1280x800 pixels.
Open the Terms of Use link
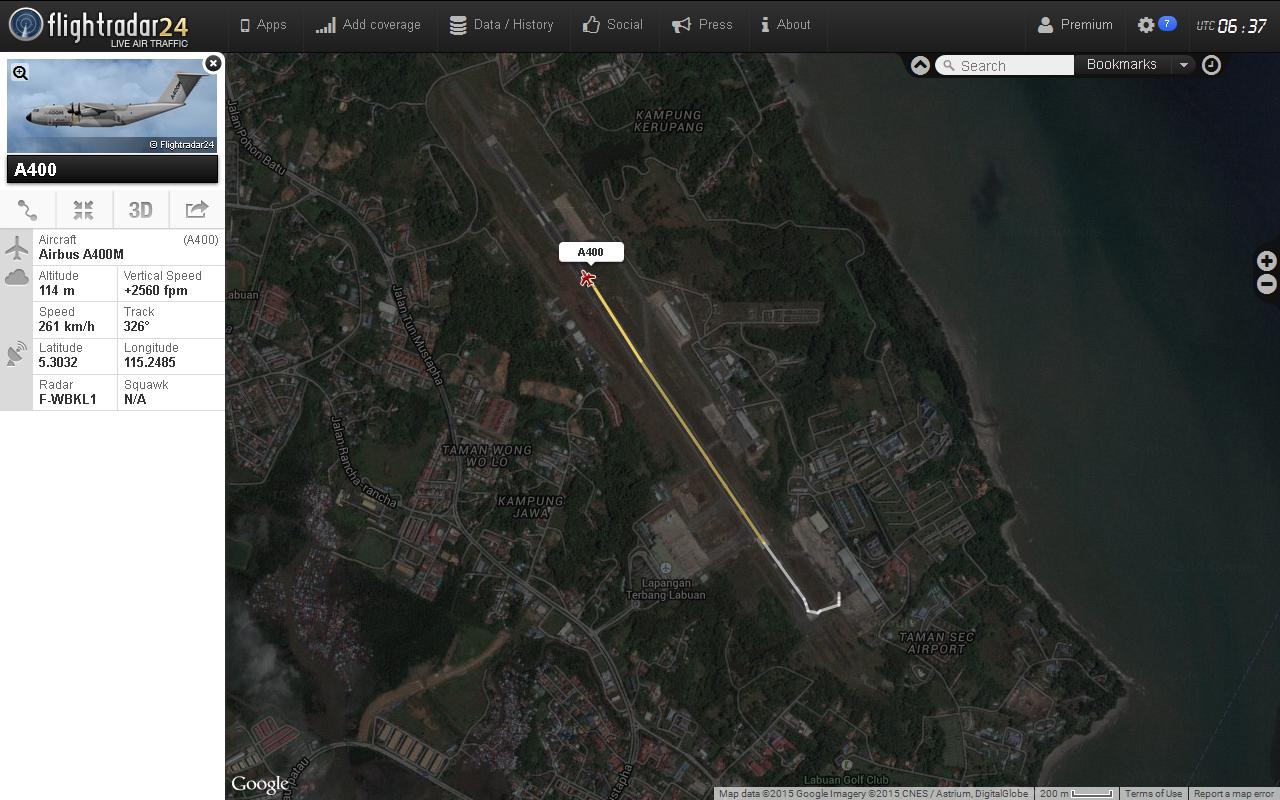coord(1153,794)
